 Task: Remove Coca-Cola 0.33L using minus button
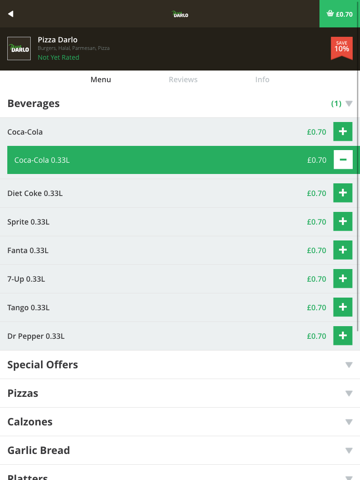(x=343, y=160)
